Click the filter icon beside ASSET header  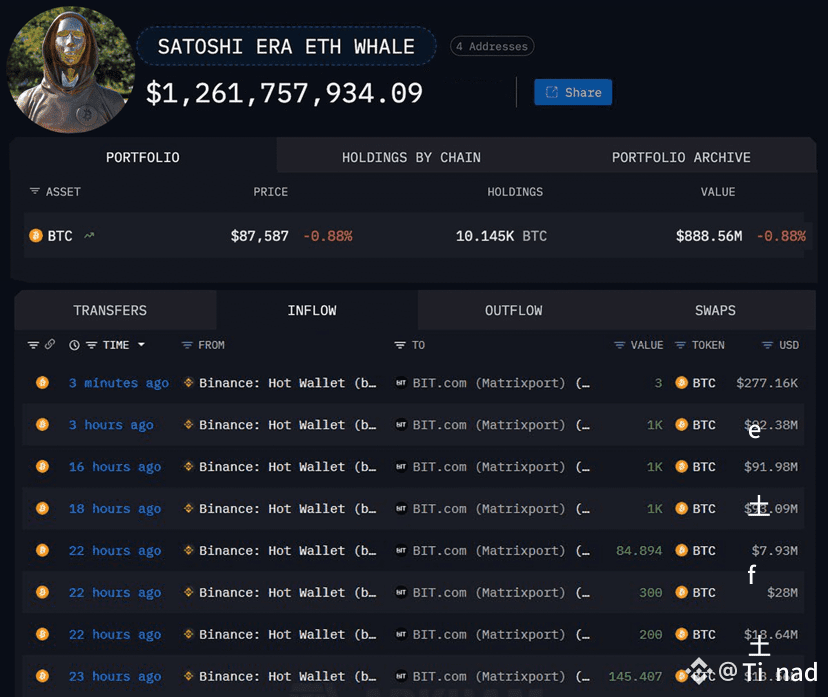[35, 191]
